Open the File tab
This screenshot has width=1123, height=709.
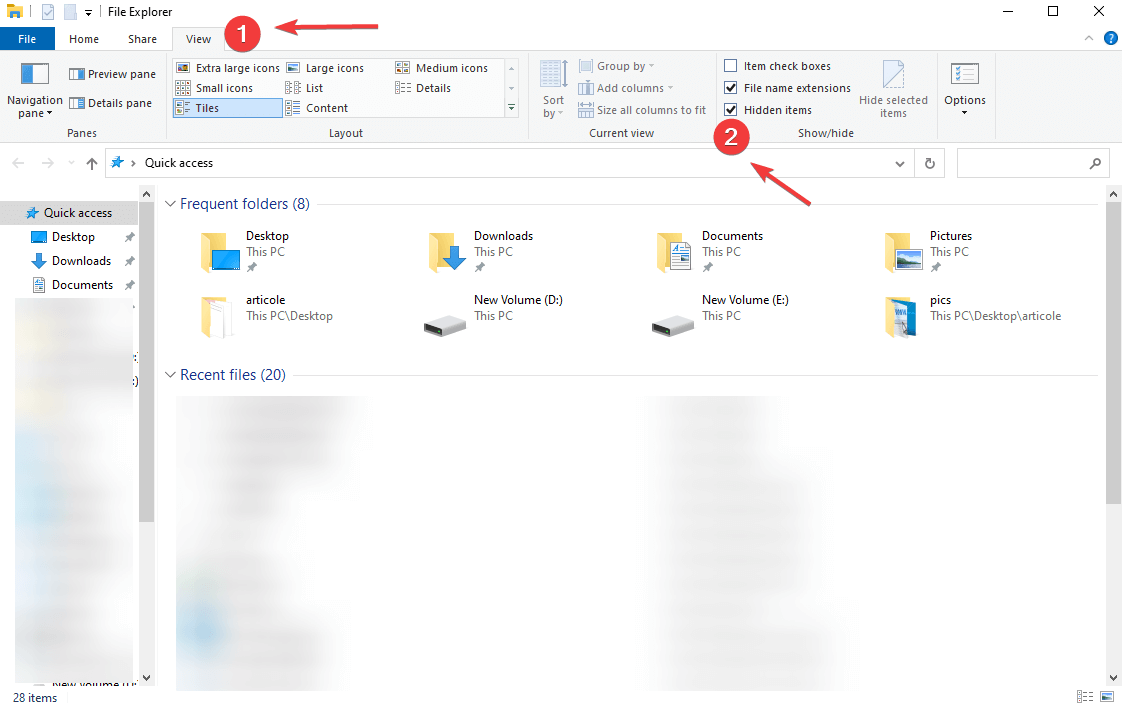point(27,39)
